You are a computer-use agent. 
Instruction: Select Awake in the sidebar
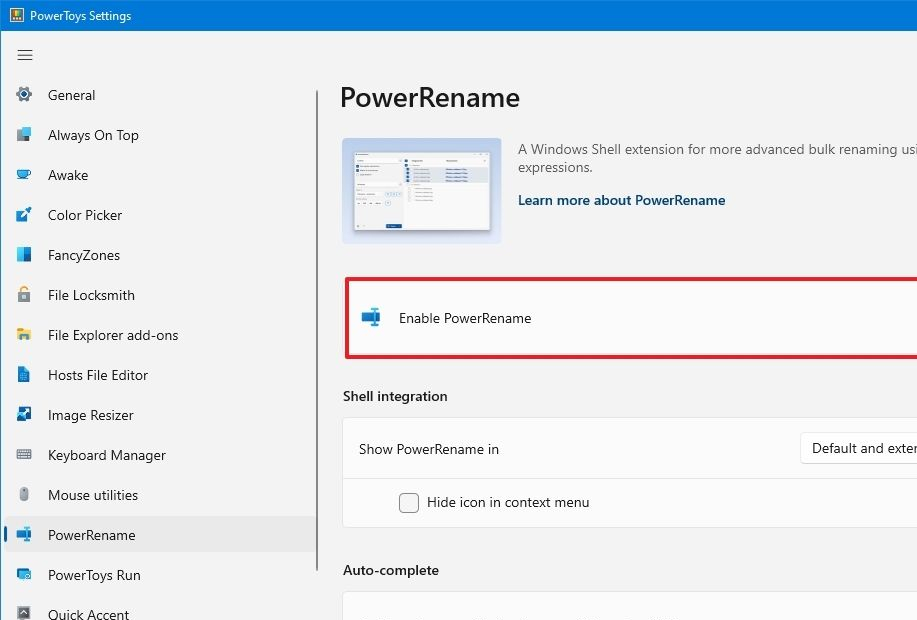(160, 175)
